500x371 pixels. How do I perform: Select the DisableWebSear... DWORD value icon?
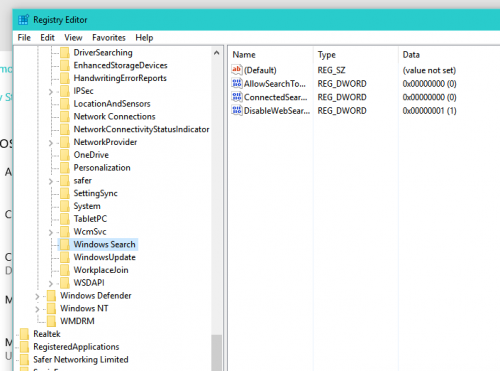[237, 110]
